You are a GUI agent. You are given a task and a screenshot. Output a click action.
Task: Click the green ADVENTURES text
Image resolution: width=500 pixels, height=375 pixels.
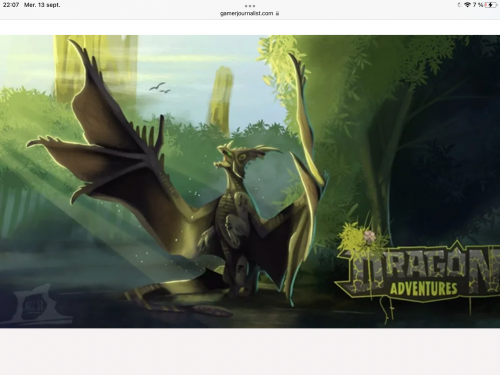(424, 289)
